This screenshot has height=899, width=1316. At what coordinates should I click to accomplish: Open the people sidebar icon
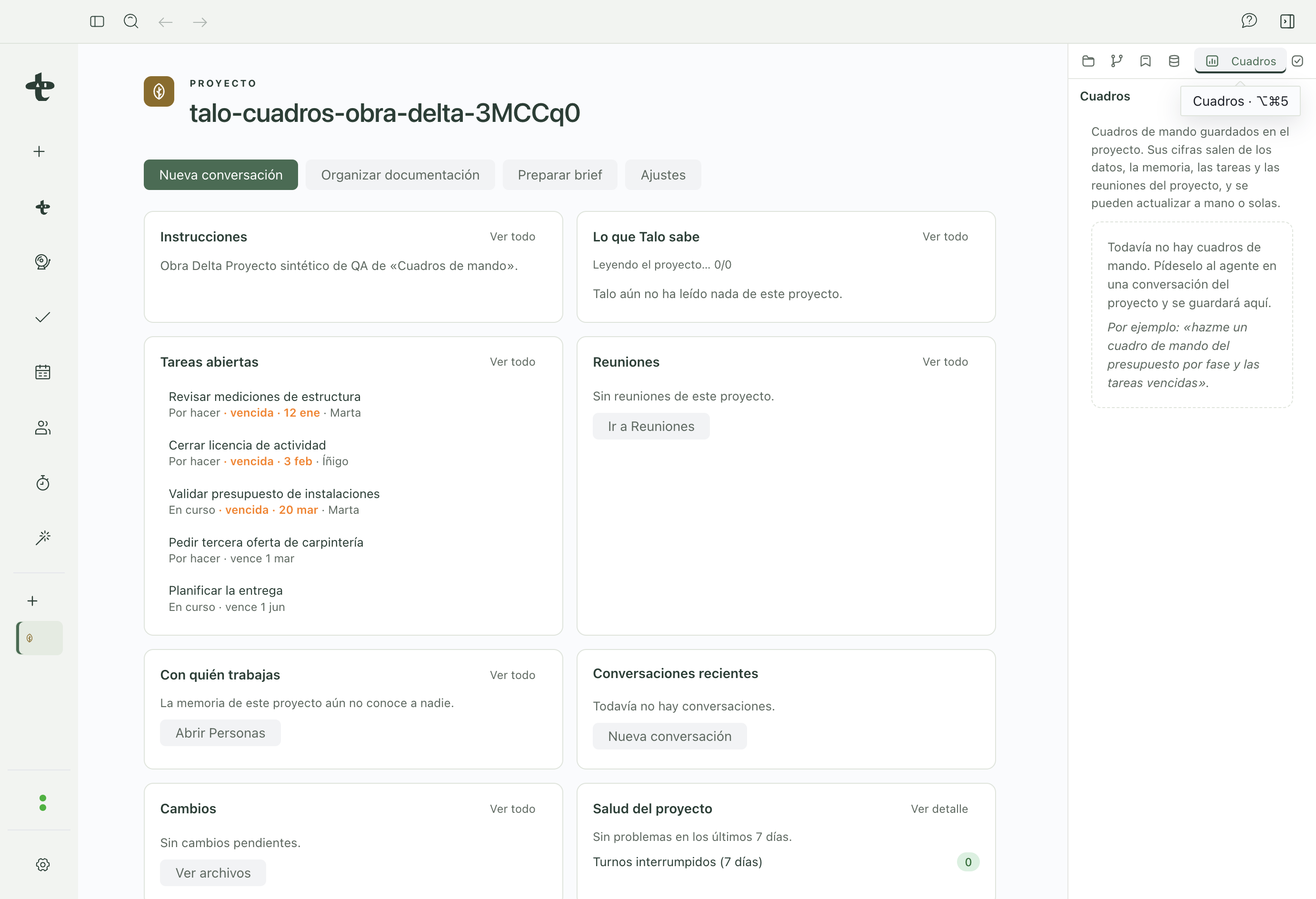42,428
